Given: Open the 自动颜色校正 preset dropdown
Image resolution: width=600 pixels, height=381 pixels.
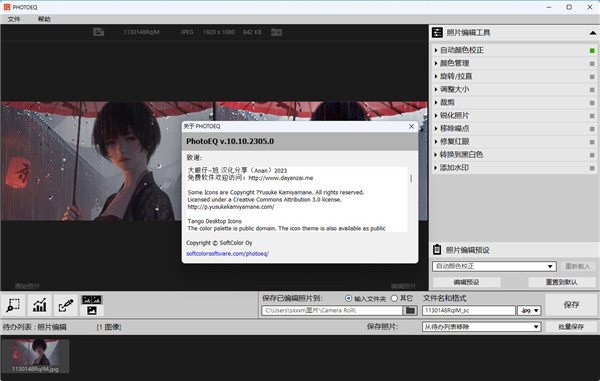Looking at the screenshot, I should pyautogui.click(x=494, y=266).
